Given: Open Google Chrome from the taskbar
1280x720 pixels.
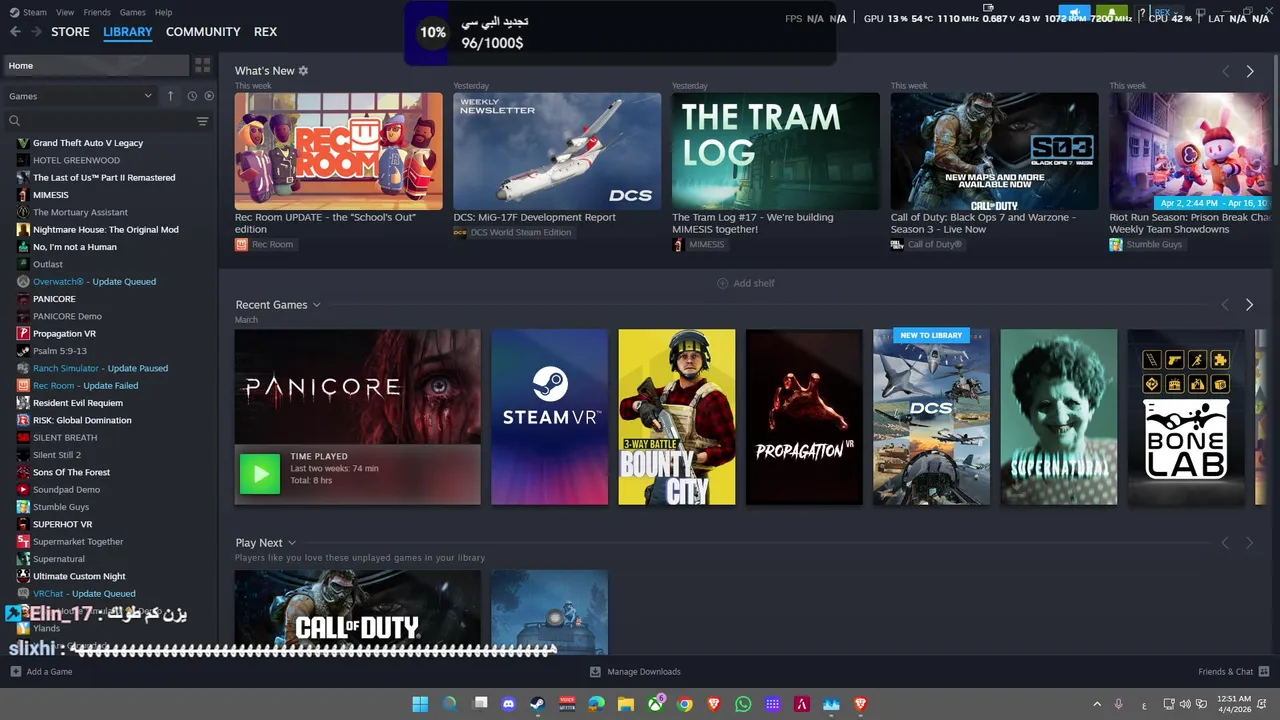Looking at the screenshot, I should pos(684,704).
